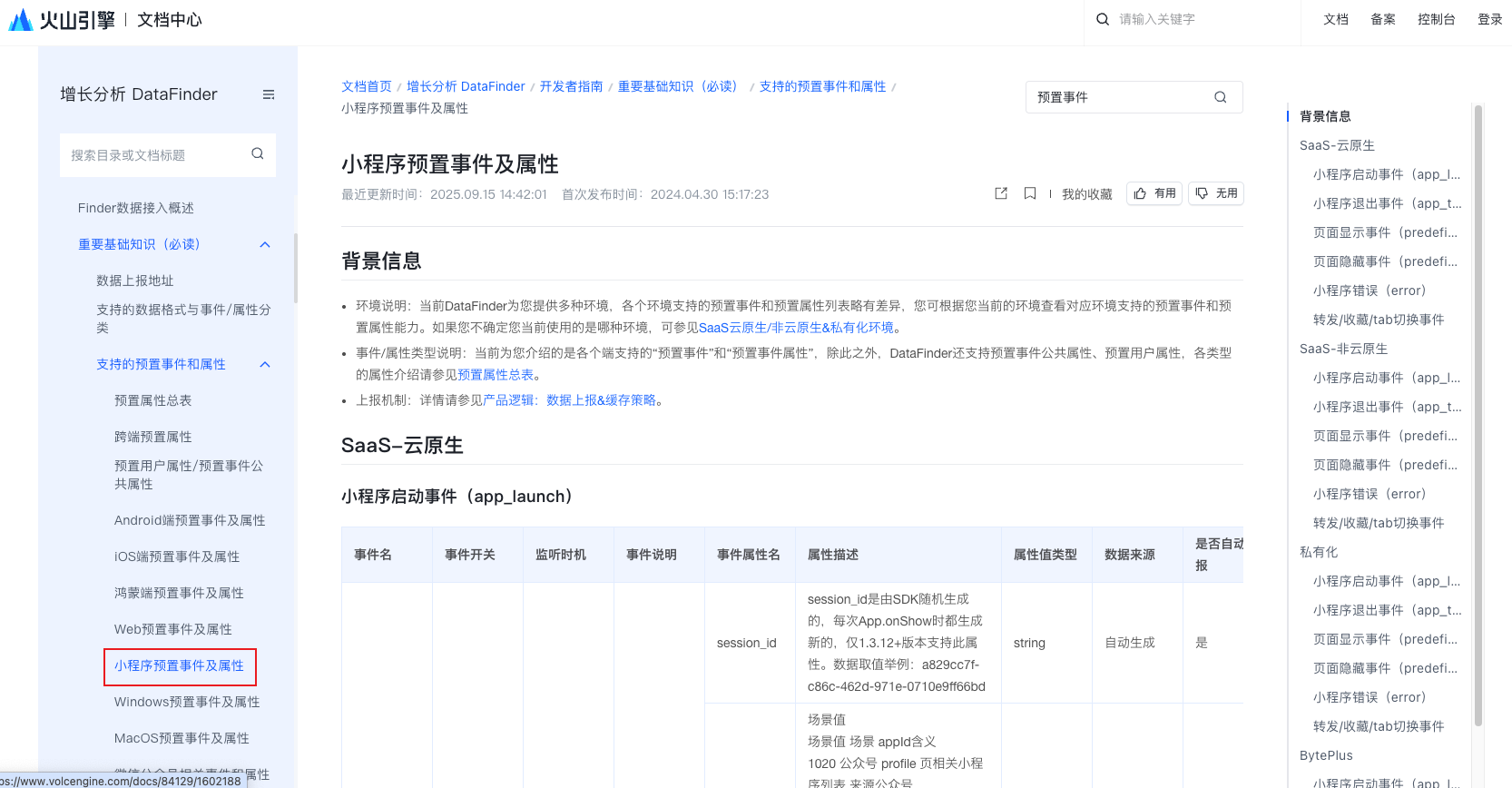Open Windows预置事件及属性 in sidebar
The image size is (1512, 788).
(x=187, y=702)
